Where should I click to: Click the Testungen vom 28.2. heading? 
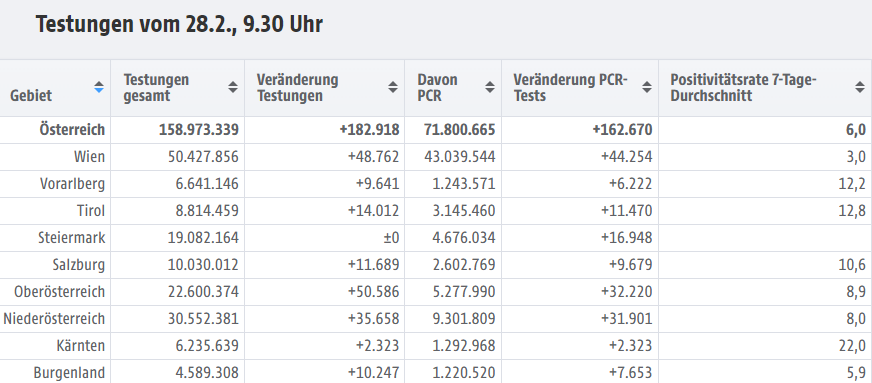pyautogui.click(x=179, y=25)
